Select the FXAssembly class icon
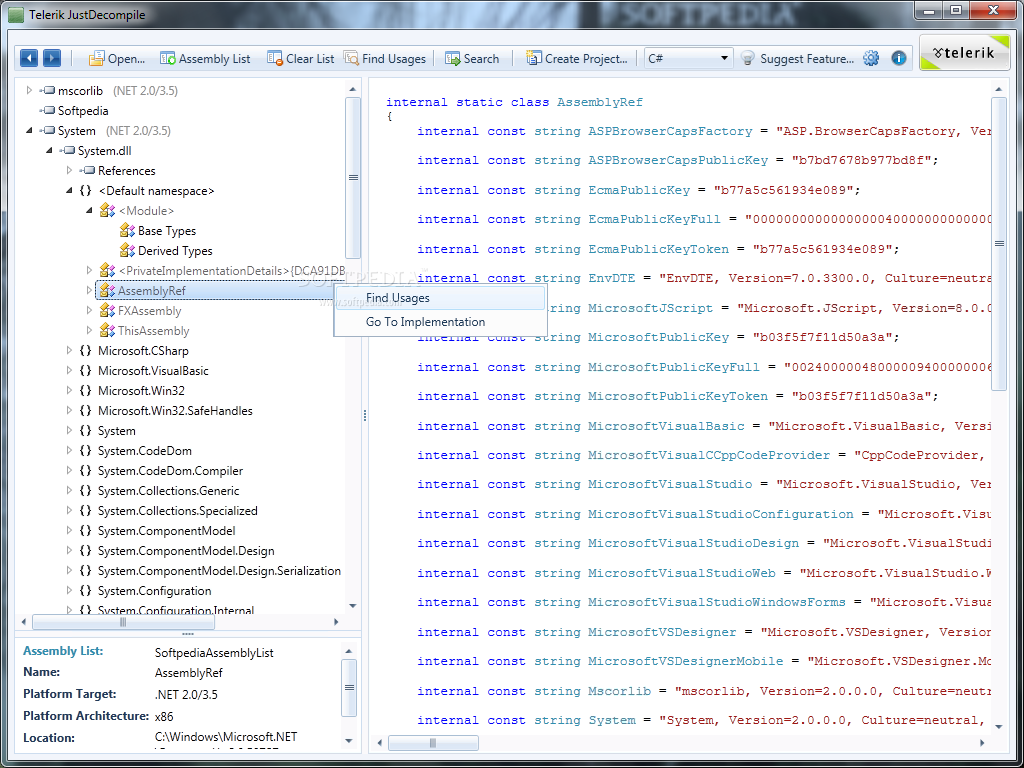 click(107, 311)
